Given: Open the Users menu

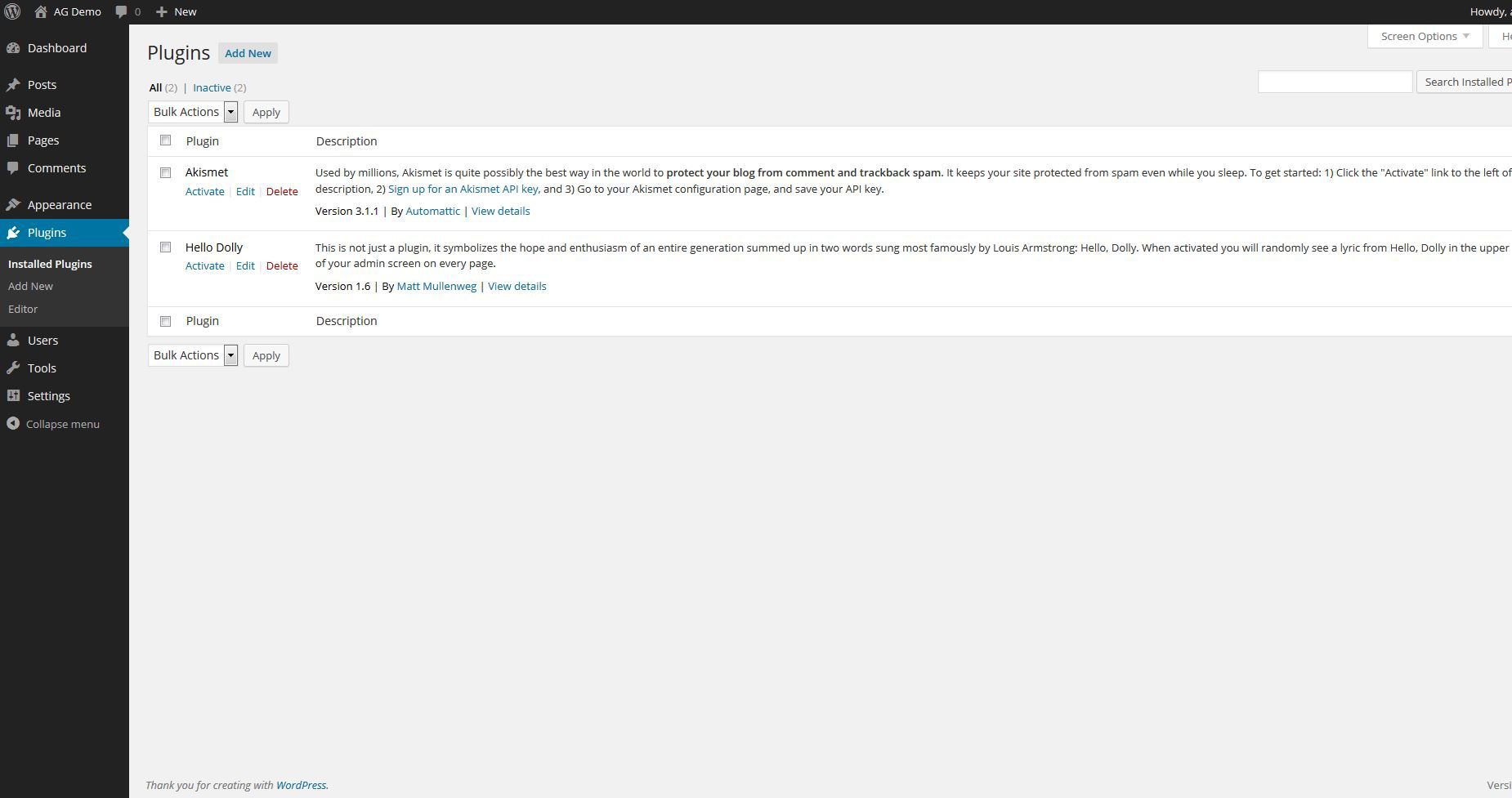Looking at the screenshot, I should coord(42,341).
